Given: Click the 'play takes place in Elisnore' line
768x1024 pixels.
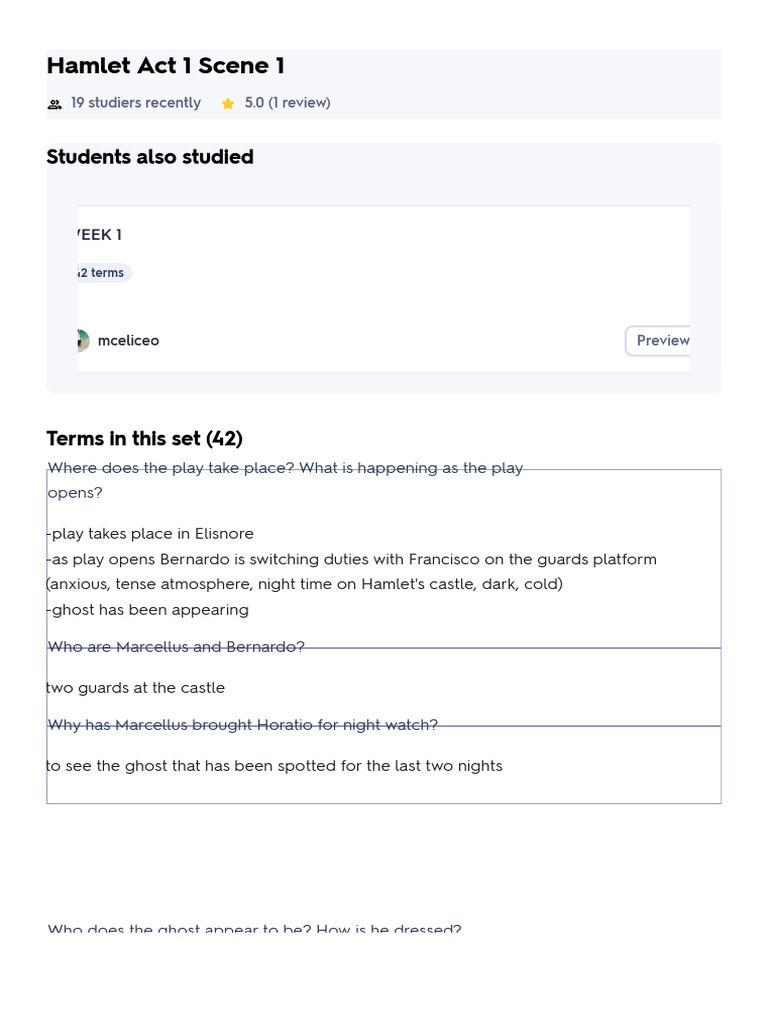Looking at the screenshot, I should coord(151,534).
